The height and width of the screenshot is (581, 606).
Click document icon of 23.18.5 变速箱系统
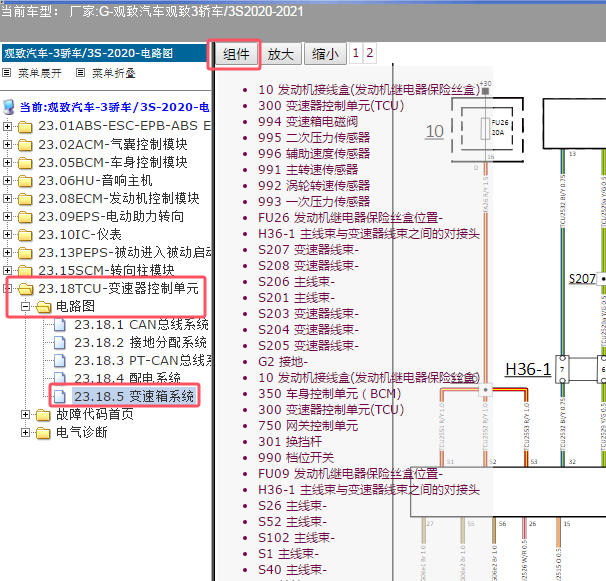click(x=60, y=396)
